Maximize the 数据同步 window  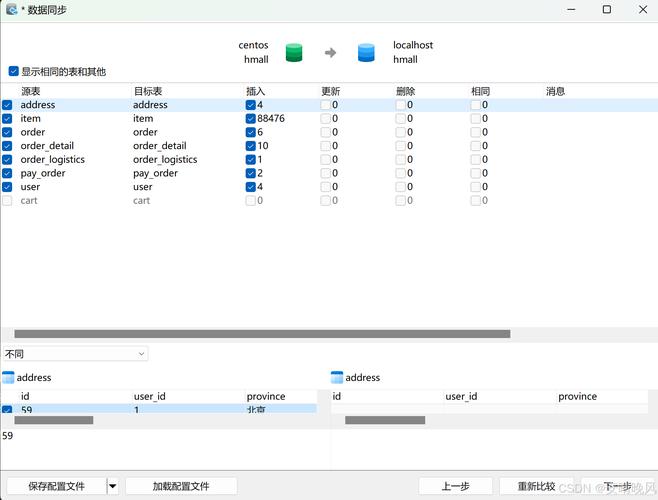point(607,9)
